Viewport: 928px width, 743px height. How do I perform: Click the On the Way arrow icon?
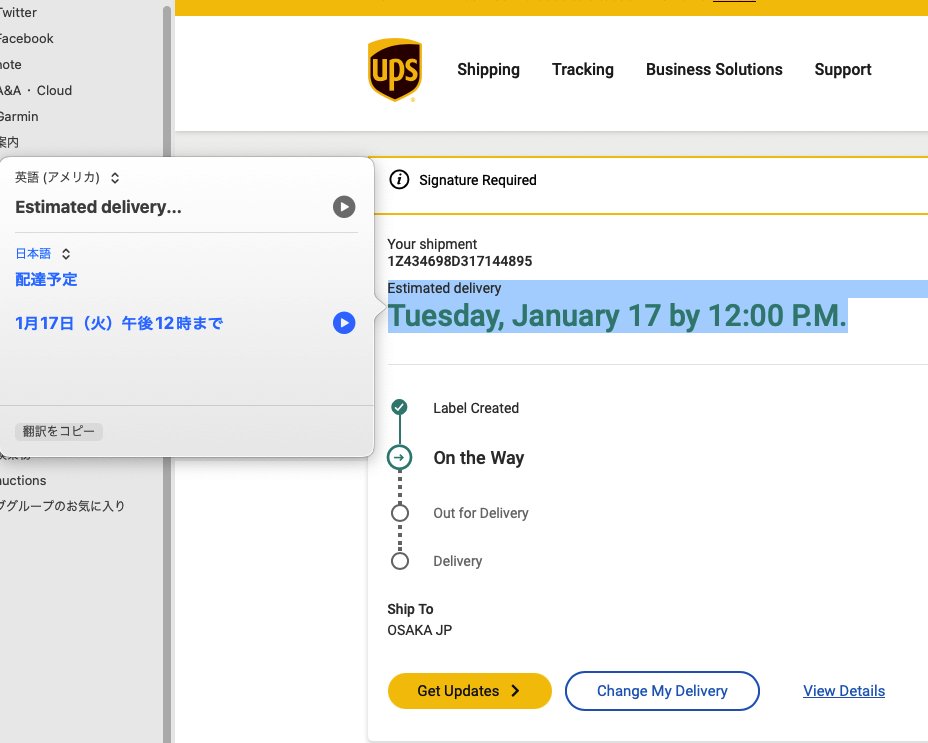pyautogui.click(x=399, y=457)
